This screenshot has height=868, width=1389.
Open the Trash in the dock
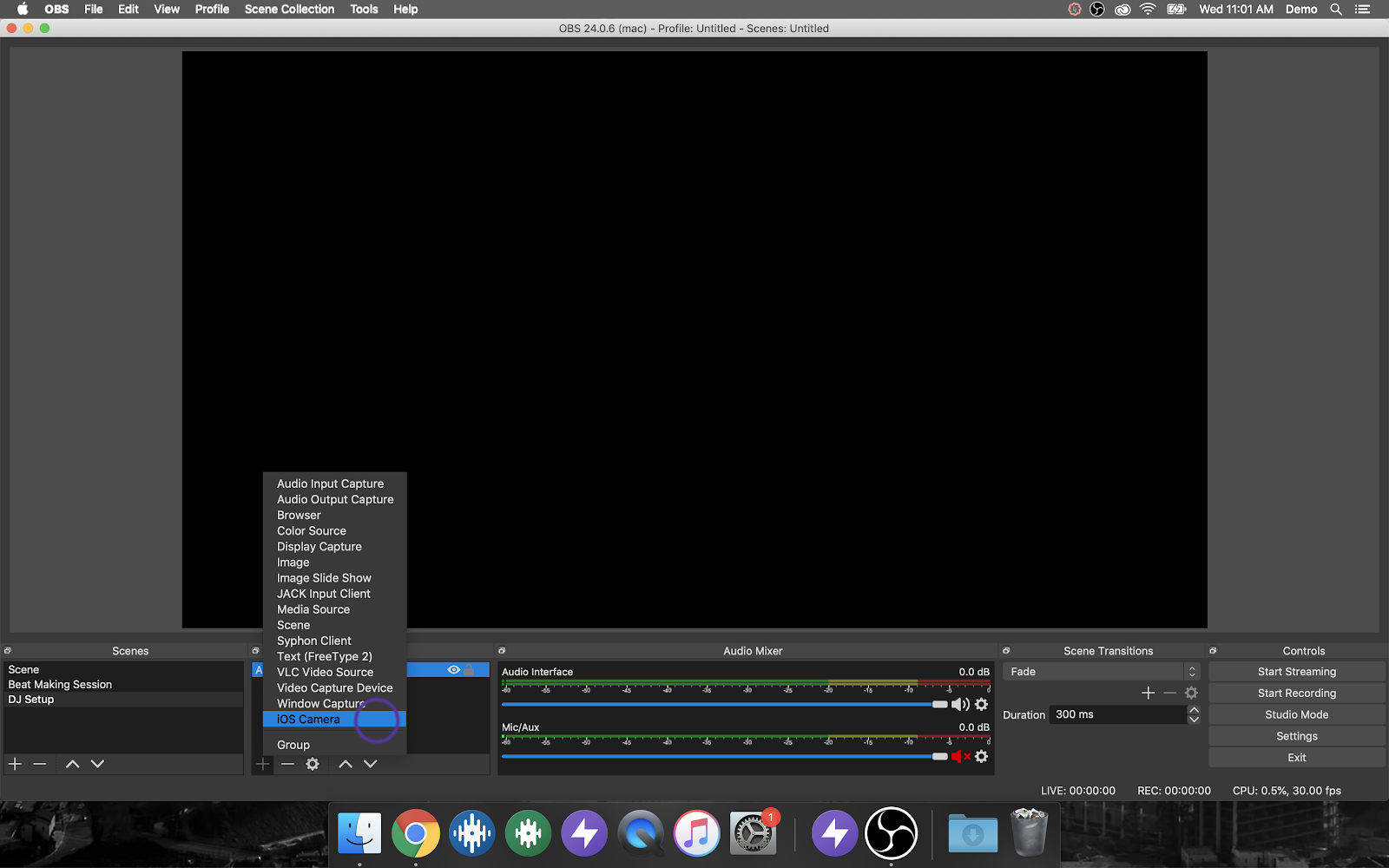tap(1030, 832)
